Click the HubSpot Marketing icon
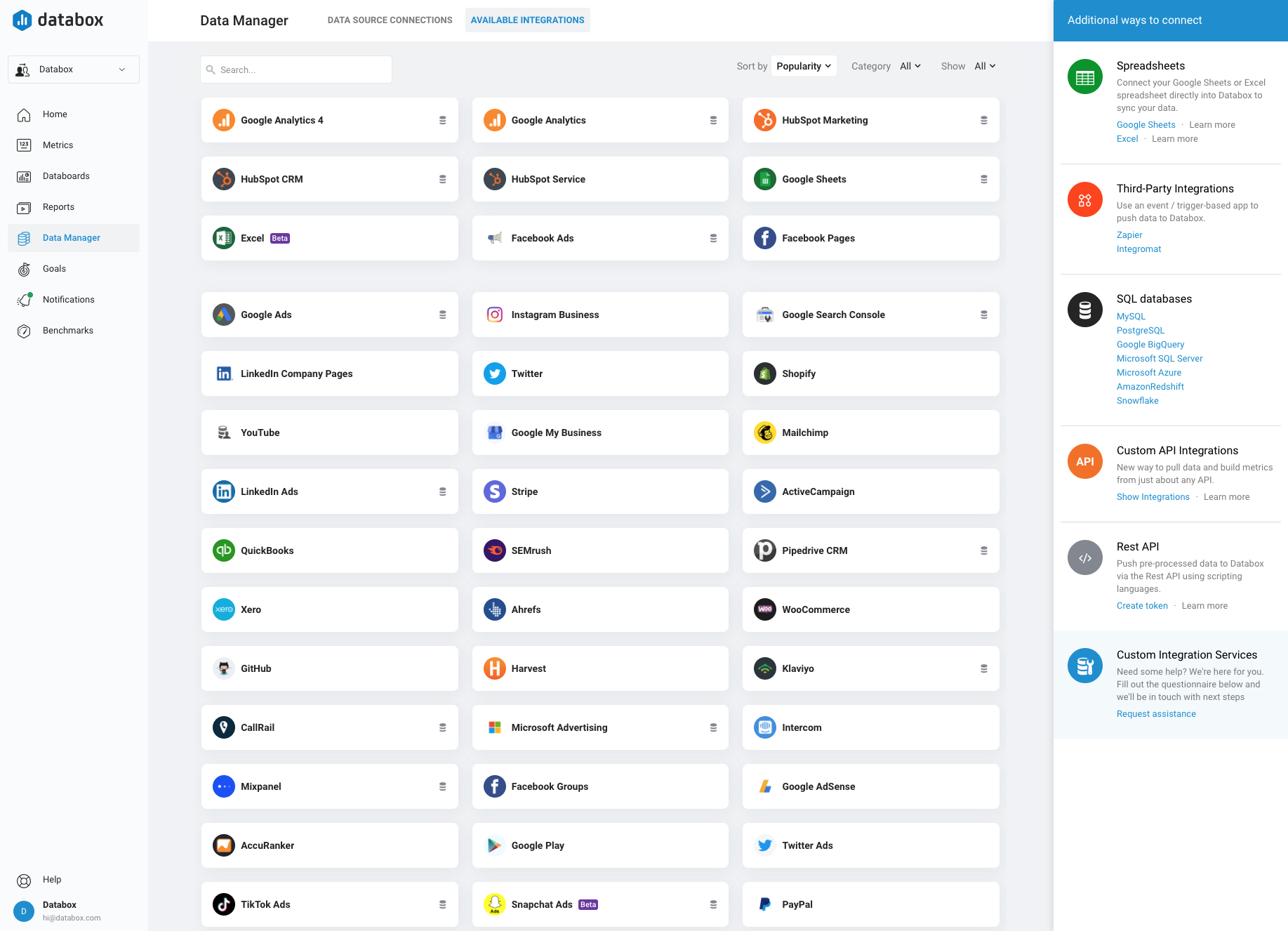1288x931 pixels. point(765,120)
